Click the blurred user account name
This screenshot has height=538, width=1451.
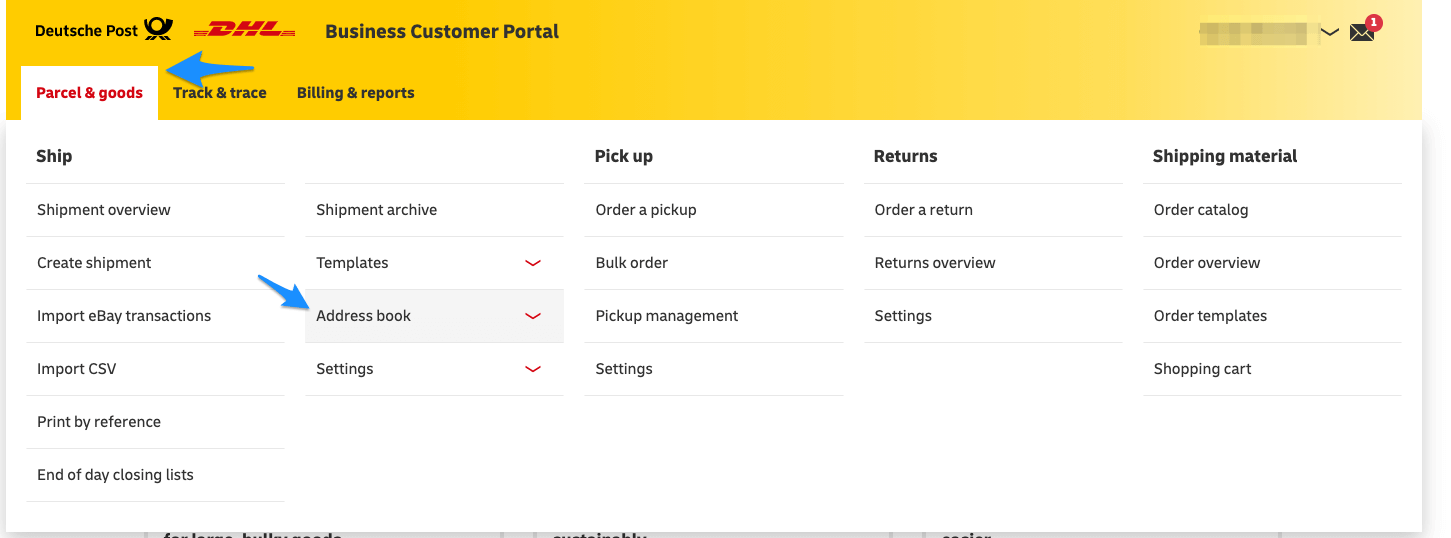(1254, 32)
